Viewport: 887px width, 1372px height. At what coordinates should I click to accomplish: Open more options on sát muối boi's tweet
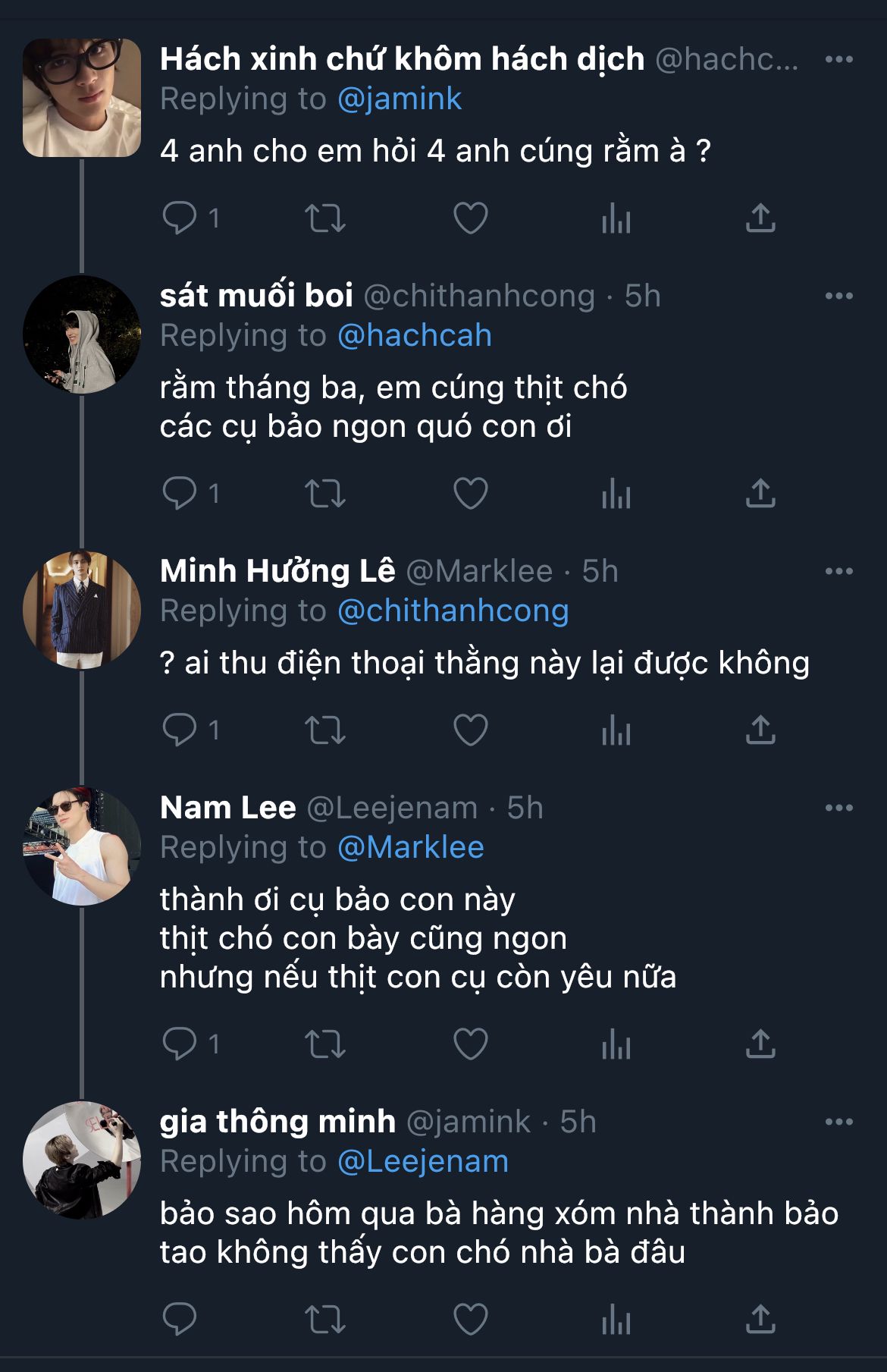pyautogui.click(x=838, y=296)
